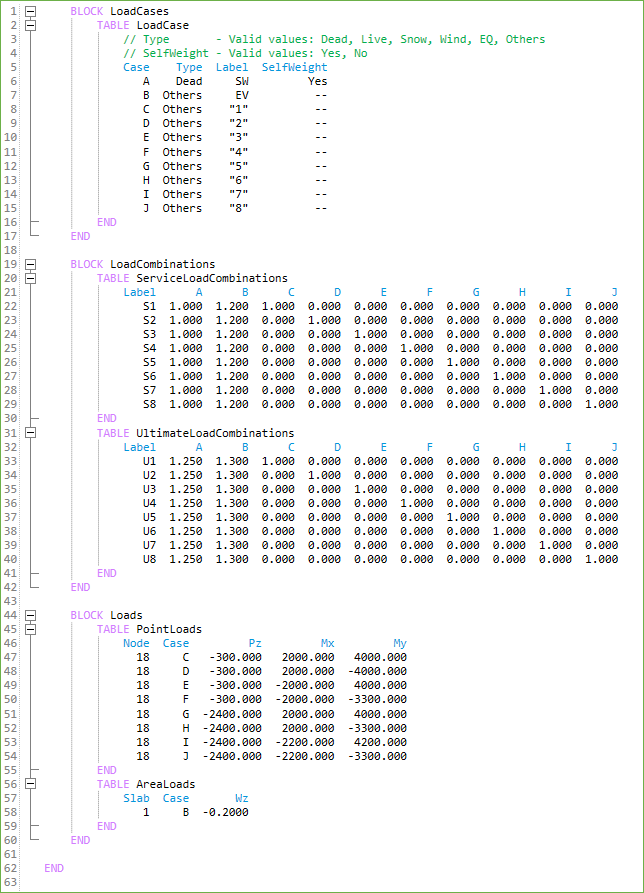Fold the TABLE AreaLoads section
The width and height of the screenshot is (644, 893).
(x=30, y=784)
